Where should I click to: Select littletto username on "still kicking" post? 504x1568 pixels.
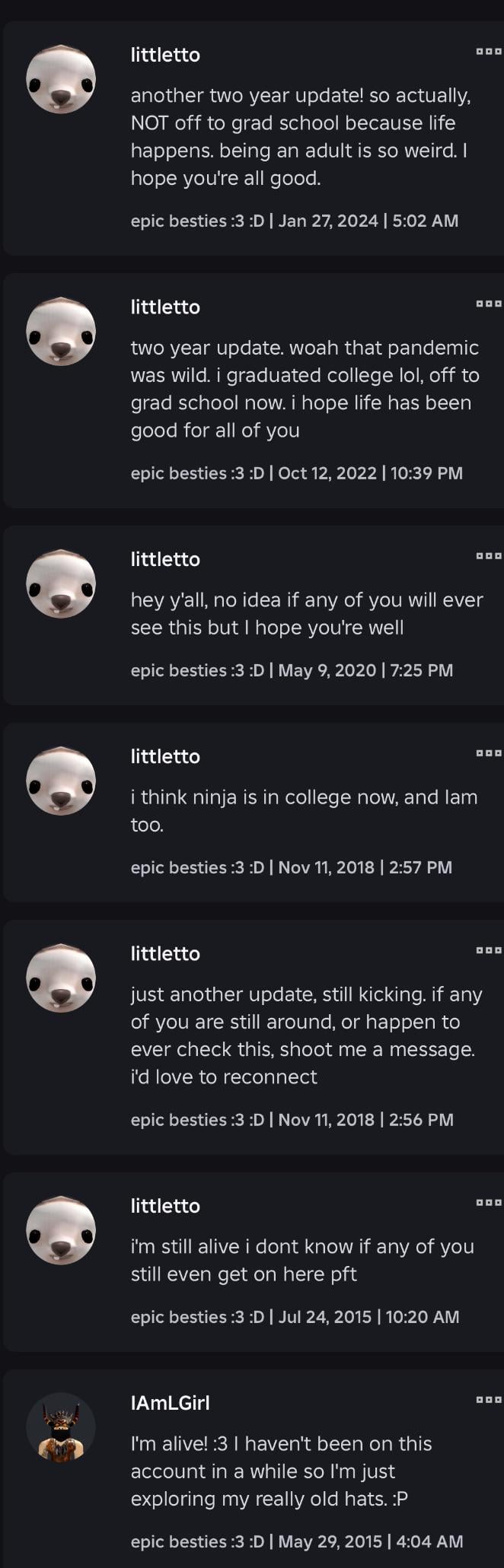coord(165,953)
